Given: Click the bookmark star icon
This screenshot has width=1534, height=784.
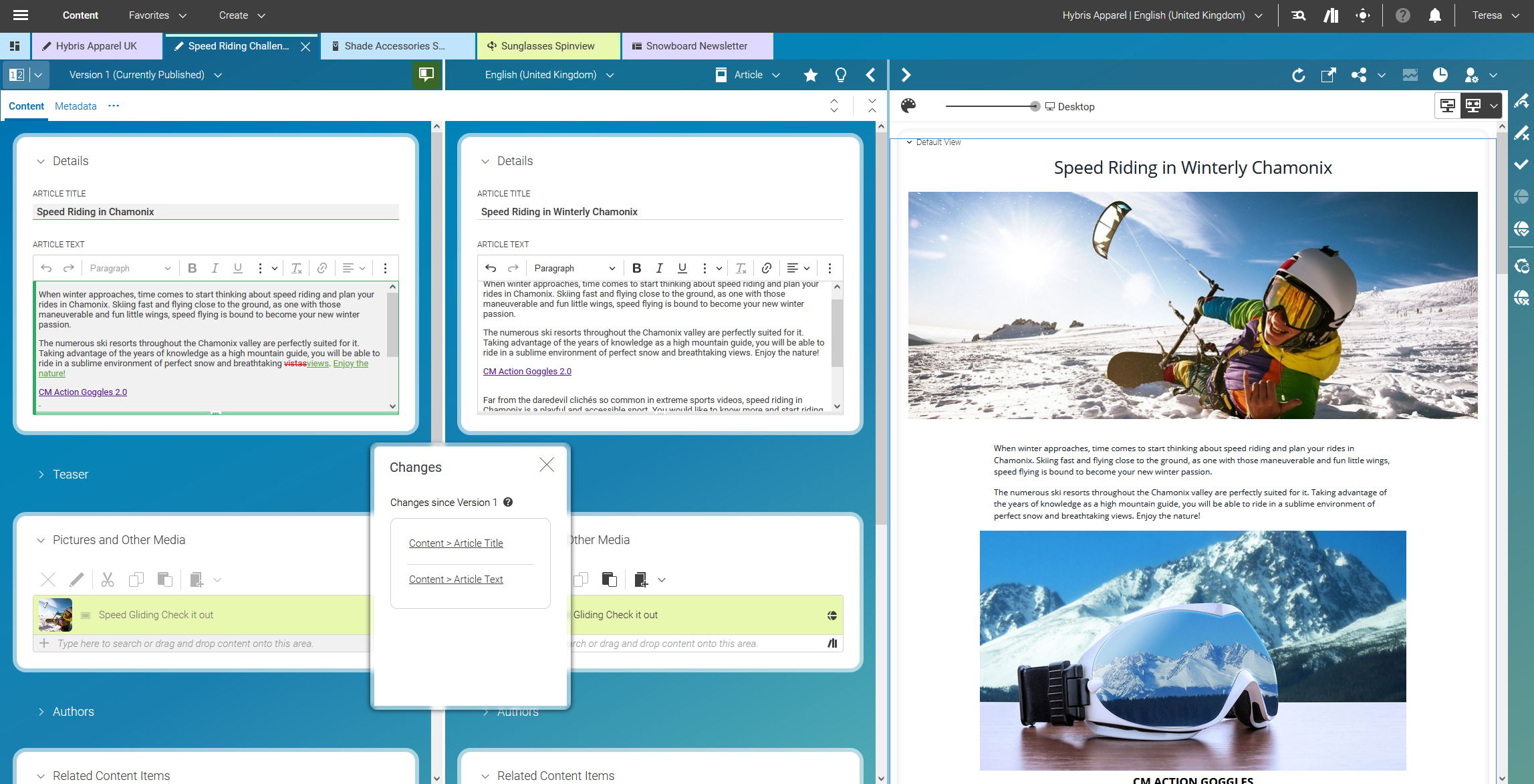Looking at the screenshot, I should [x=810, y=75].
